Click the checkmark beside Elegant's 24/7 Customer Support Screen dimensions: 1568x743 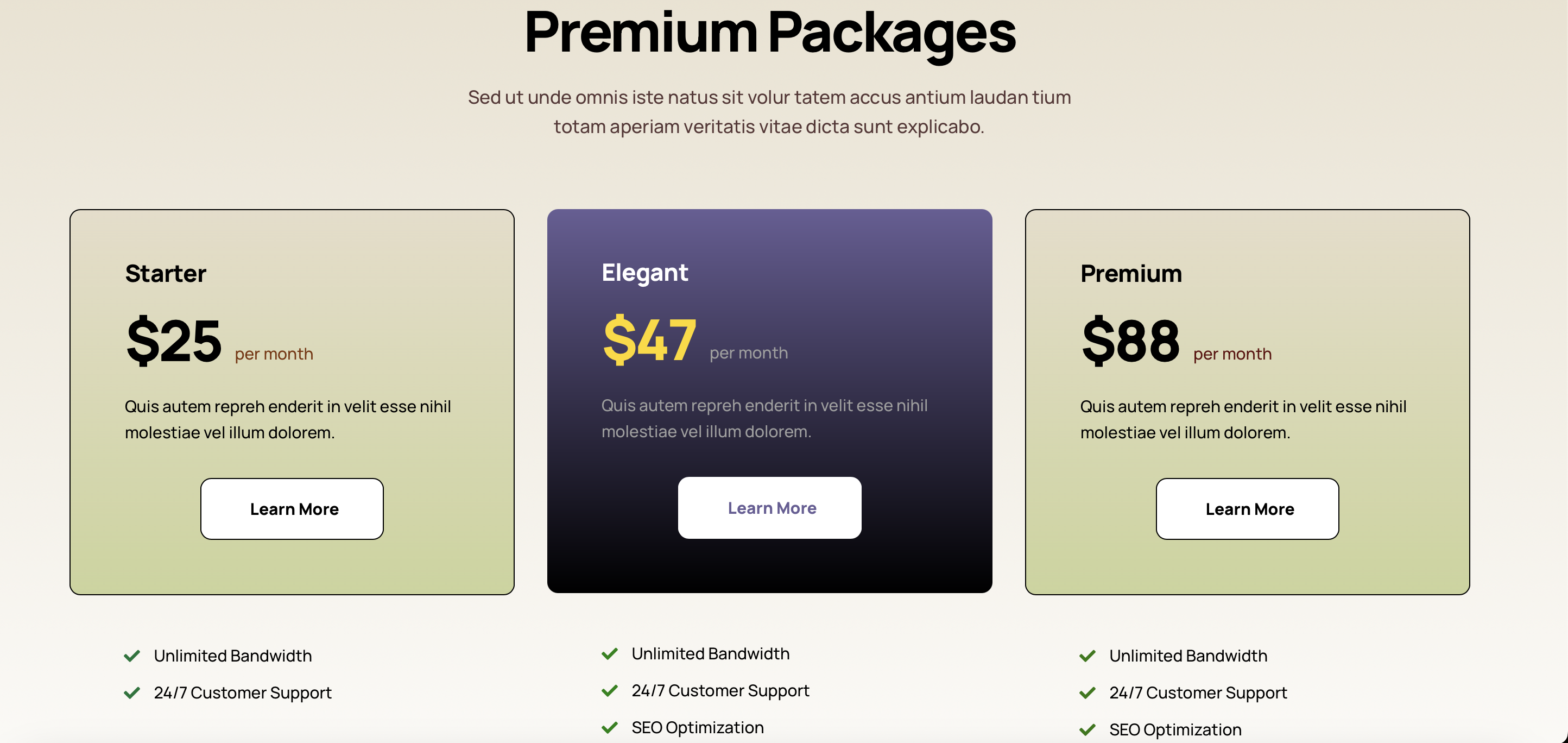(x=609, y=691)
